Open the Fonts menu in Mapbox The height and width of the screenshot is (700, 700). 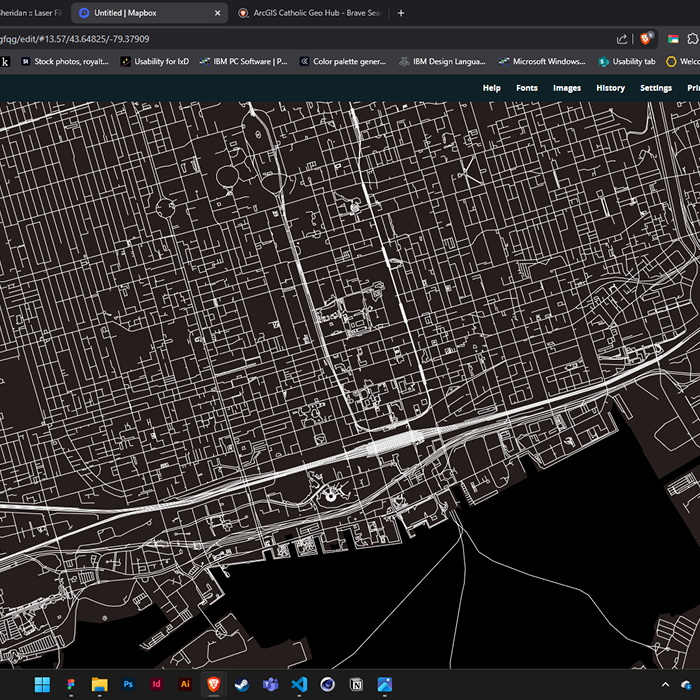click(526, 88)
